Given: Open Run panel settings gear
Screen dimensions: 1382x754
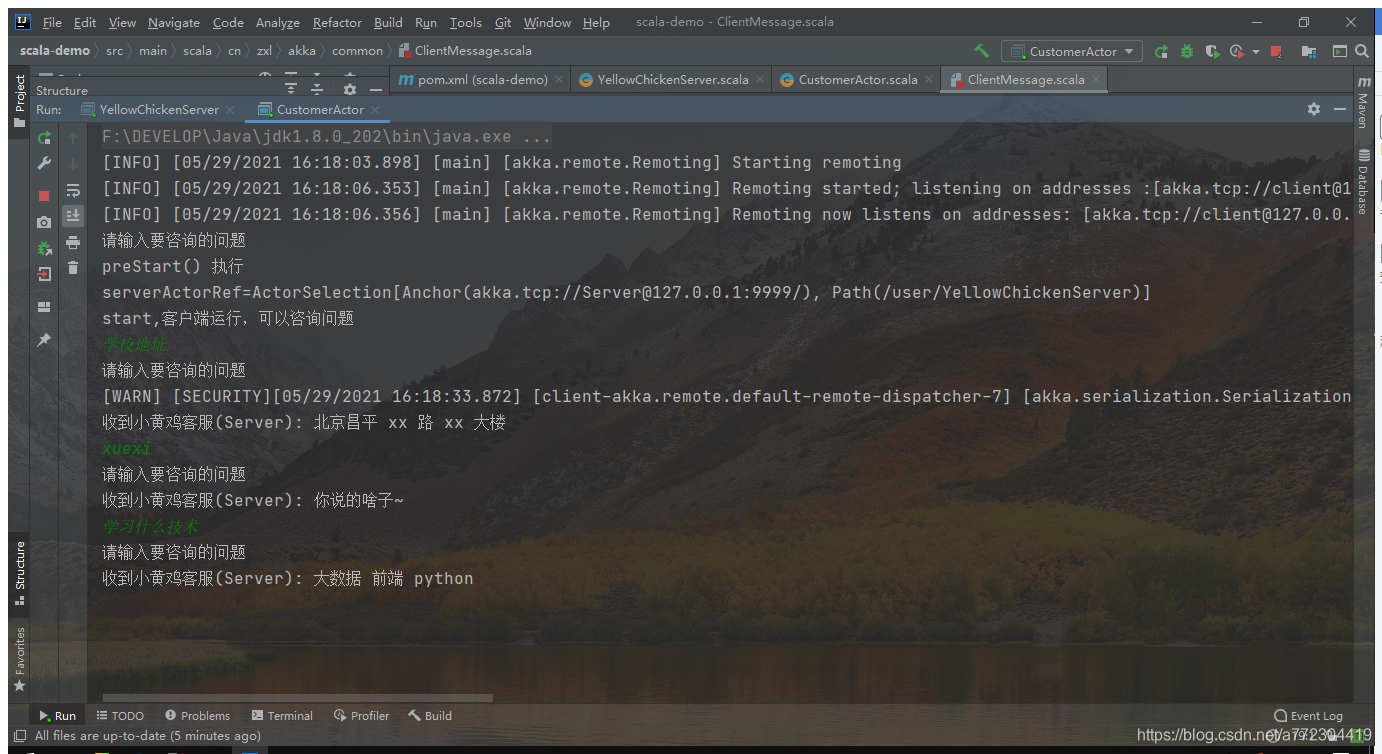Looking at the screenshot, I should coord(1314,109).
